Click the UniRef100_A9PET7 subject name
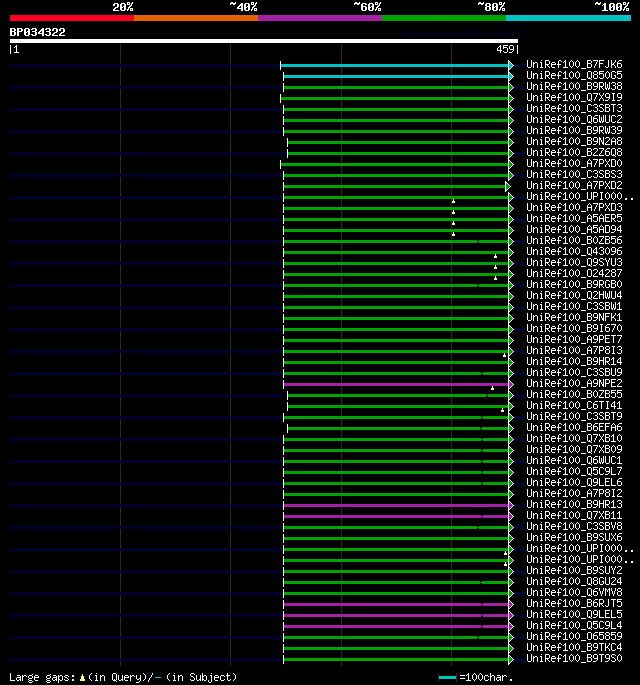This screenshot has width=640, height=685. click(574, 339)
